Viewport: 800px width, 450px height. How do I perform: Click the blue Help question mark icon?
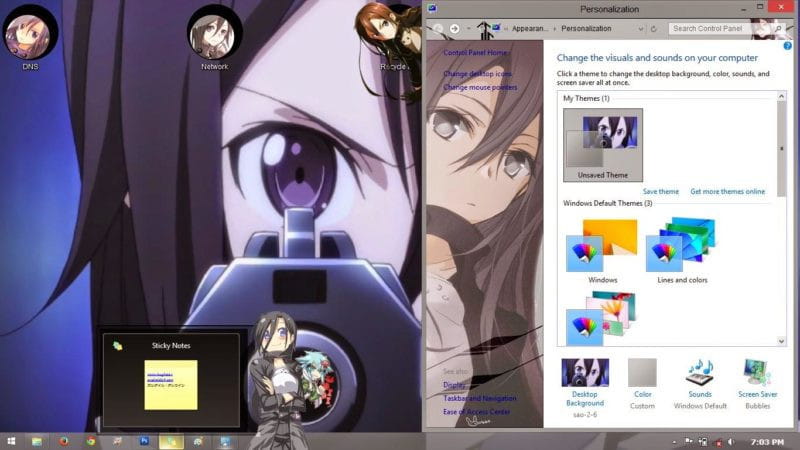(x=788, y=46)
